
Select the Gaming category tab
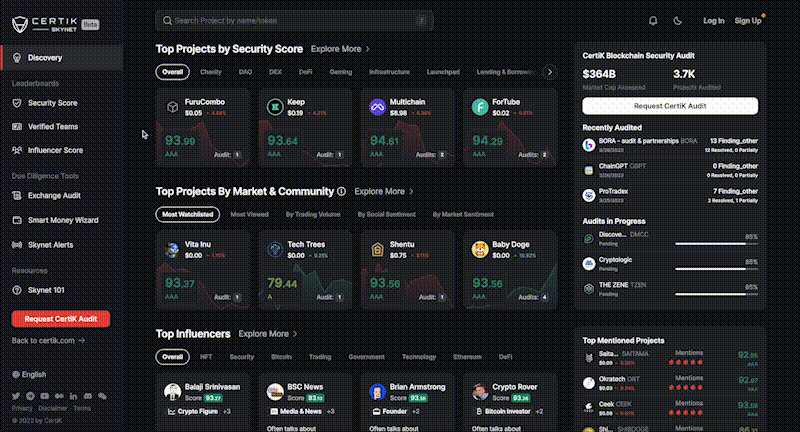(341, 72)
